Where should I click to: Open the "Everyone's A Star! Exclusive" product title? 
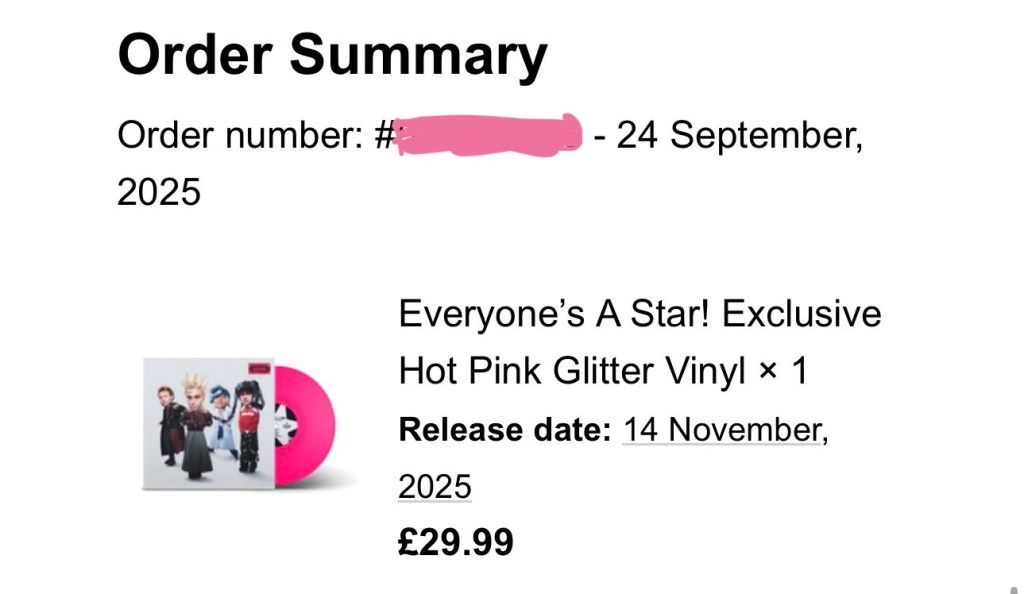(x=639, y=314)
